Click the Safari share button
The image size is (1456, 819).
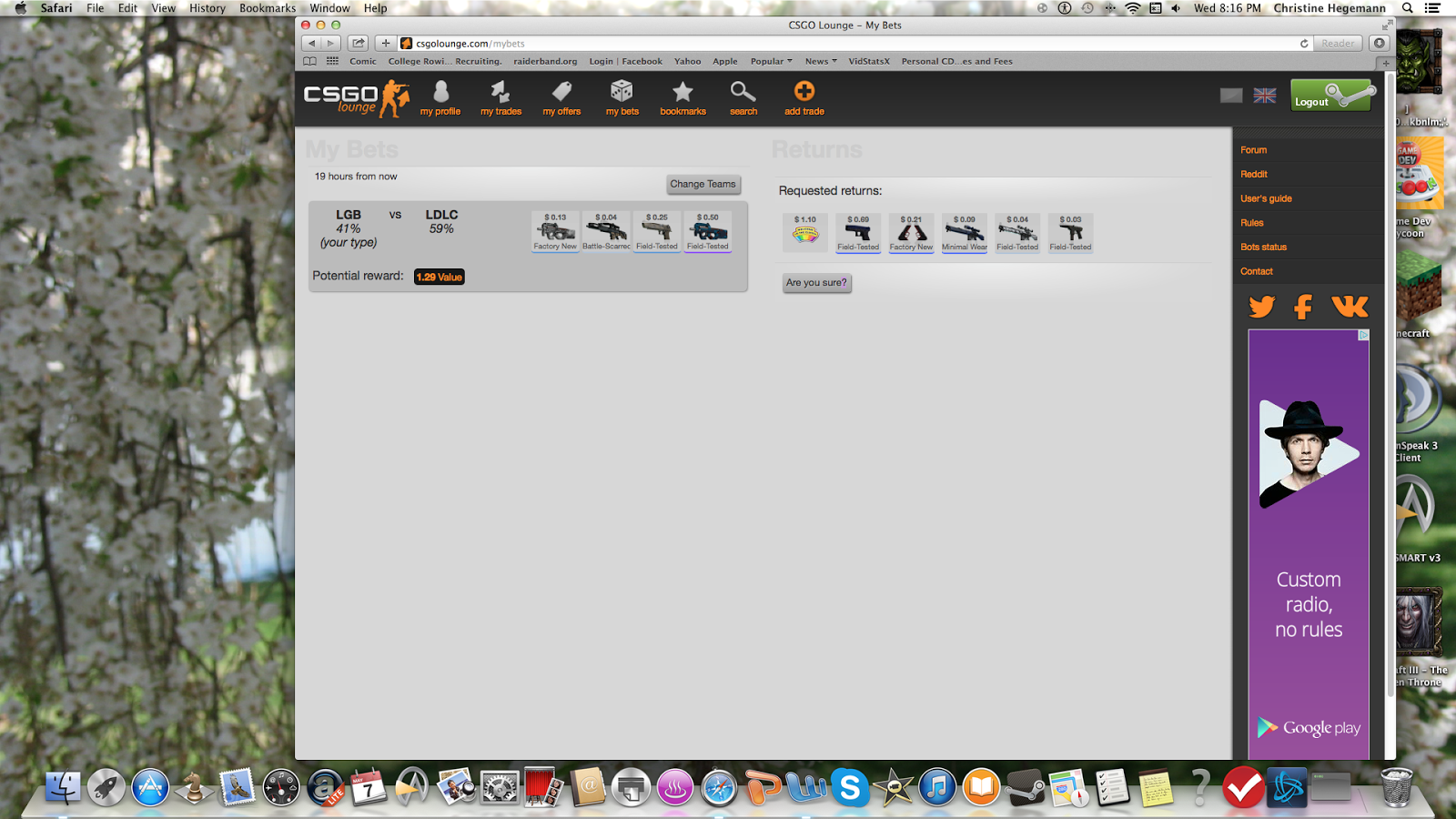(359, 43)
